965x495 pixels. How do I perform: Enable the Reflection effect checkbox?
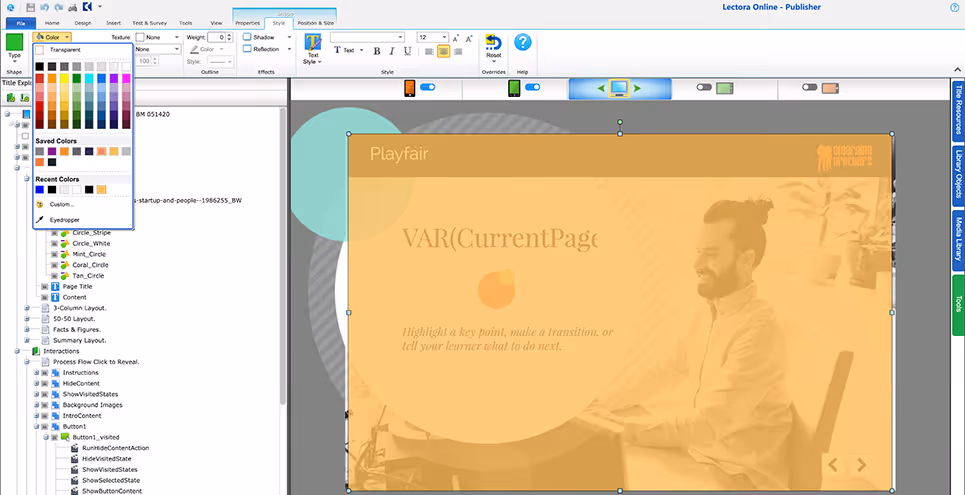[x=247, y=49]
